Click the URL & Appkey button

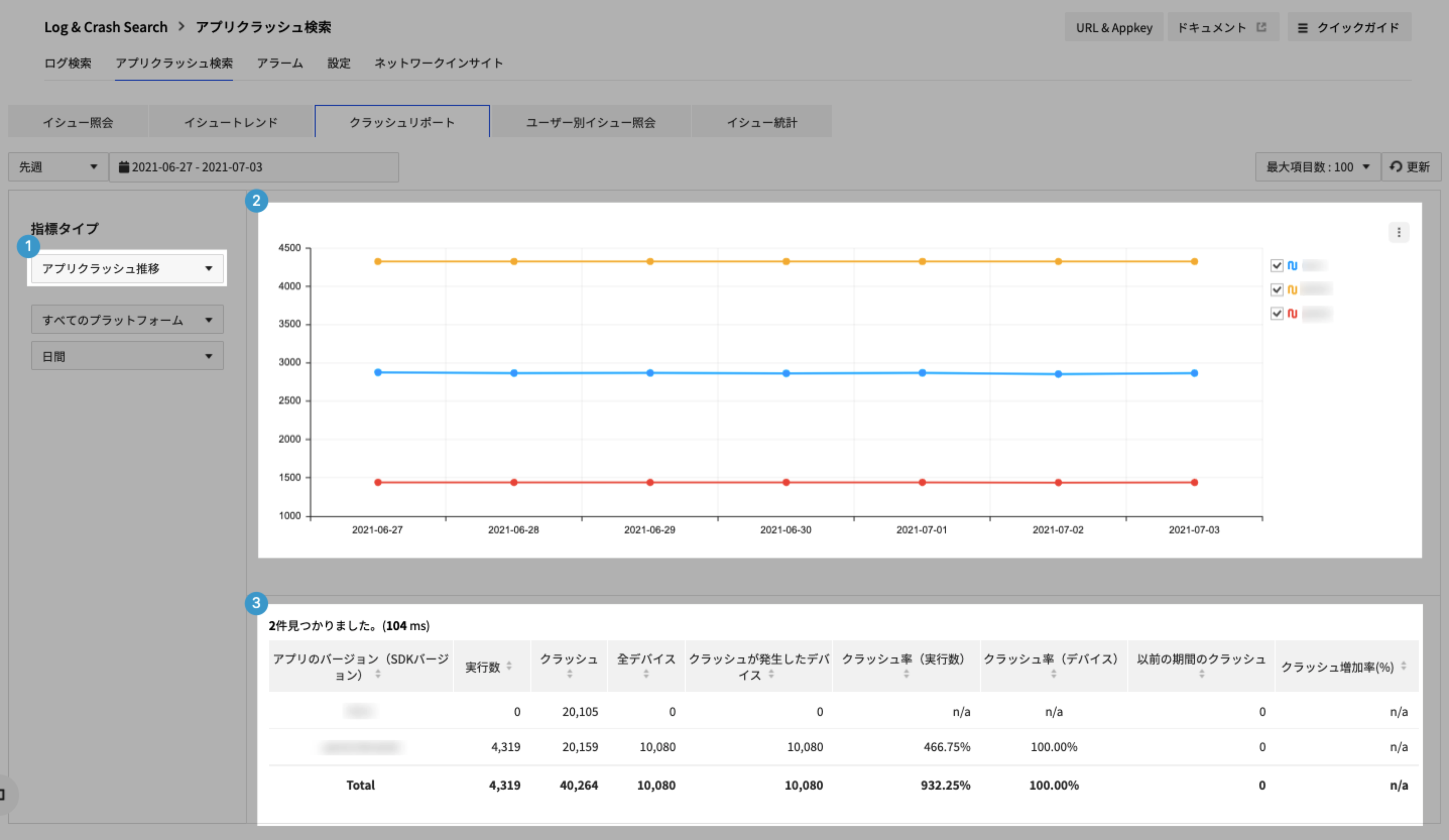[x=1114, y=27]
